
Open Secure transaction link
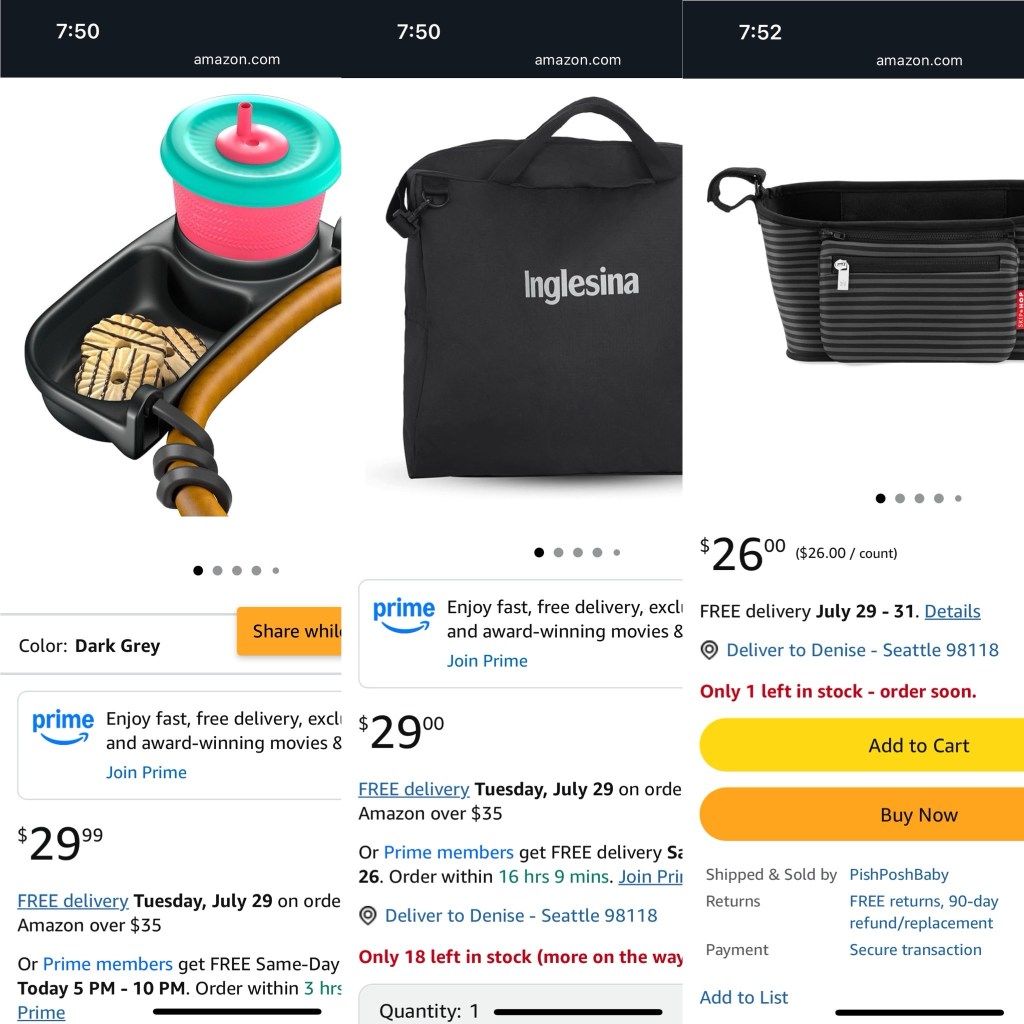[x=915, y=950]
